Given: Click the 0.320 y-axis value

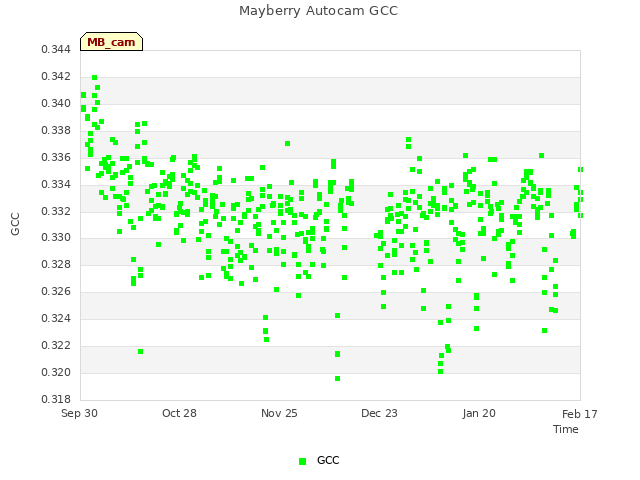Looking at the screenshot, I should coord(56,372).
